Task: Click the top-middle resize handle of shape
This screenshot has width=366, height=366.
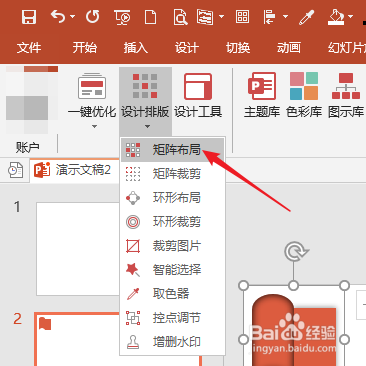Action: (x=294, y=286)
